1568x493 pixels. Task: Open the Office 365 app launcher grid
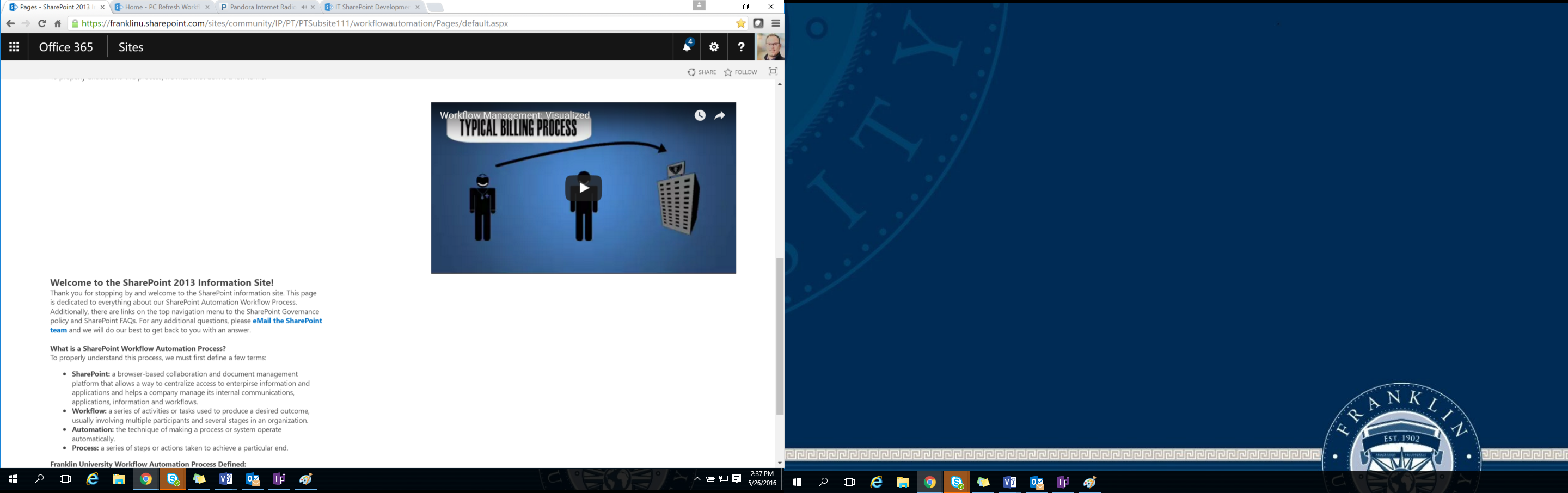(x=14, y=47)
